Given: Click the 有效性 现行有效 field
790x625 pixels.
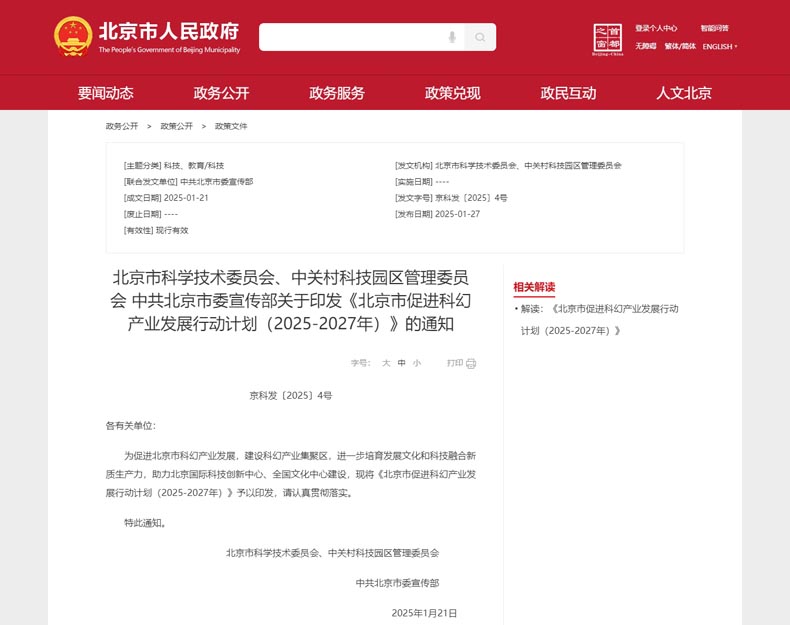Looking at the screenshot, I should 156,230.
